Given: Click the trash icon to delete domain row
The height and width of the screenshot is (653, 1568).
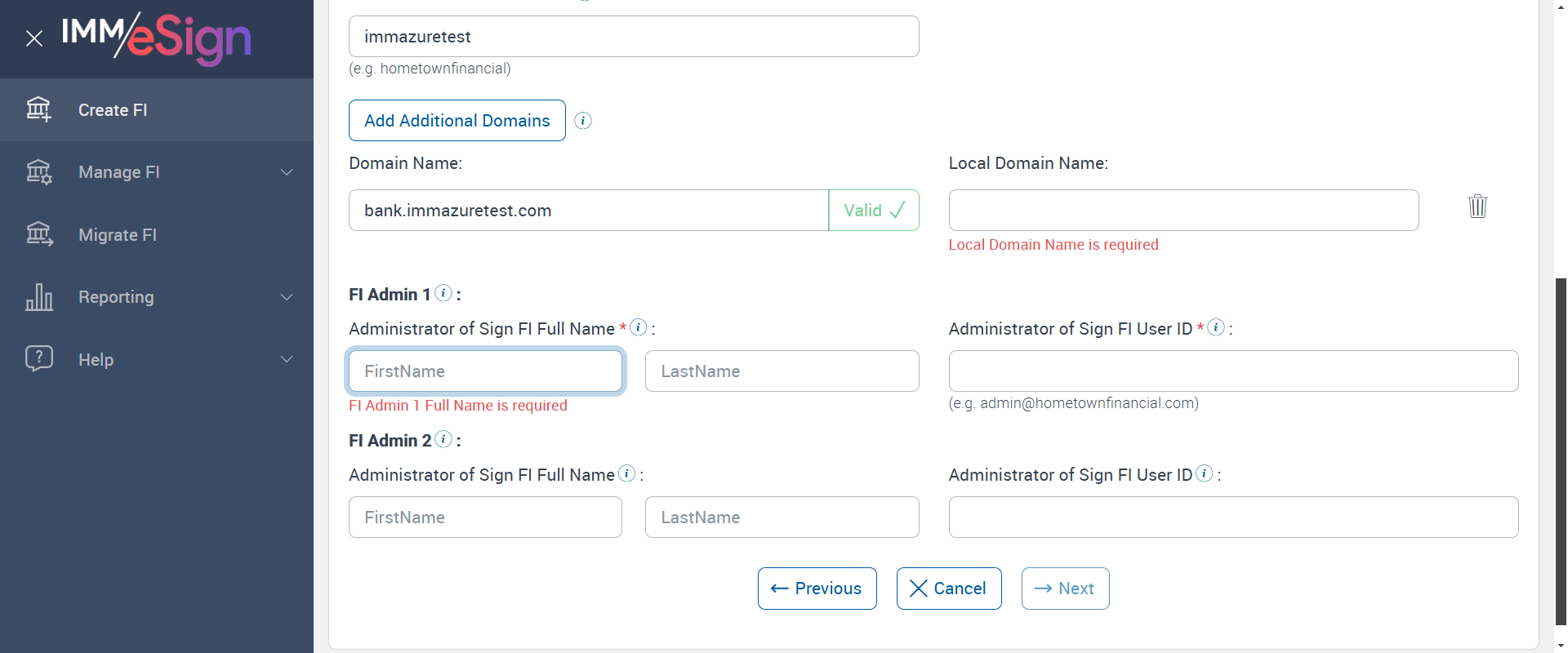Looking at the screenshot, I should (x=1477, y=207).
